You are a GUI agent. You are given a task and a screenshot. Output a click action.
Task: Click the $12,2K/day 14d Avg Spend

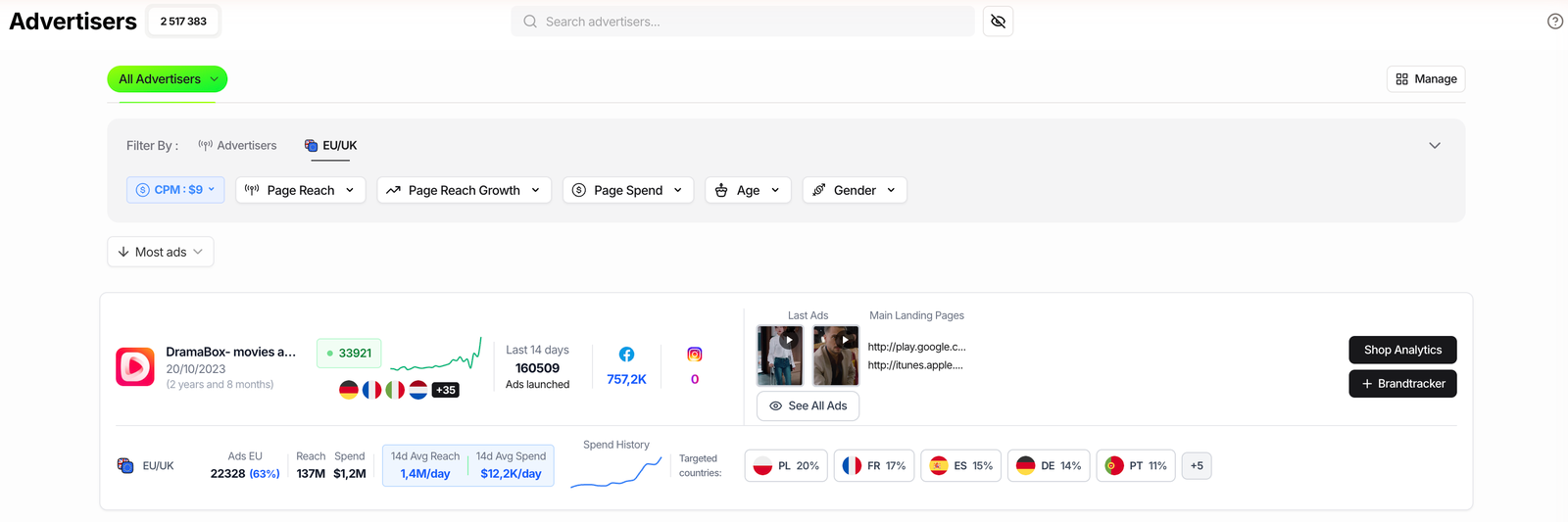pyautogui.click(x=511, y=474)
